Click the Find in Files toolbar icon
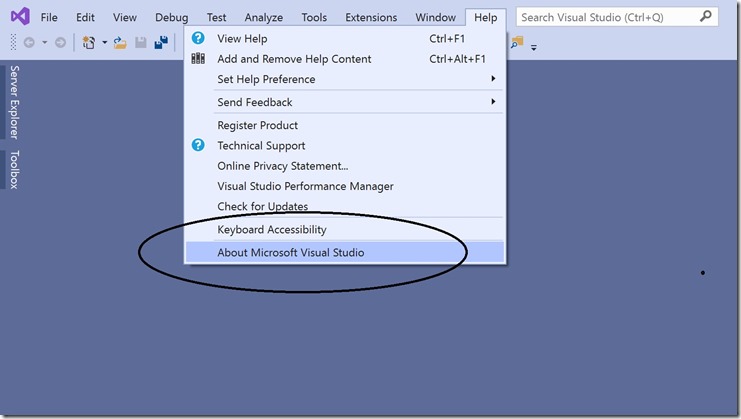 [517, 43]
